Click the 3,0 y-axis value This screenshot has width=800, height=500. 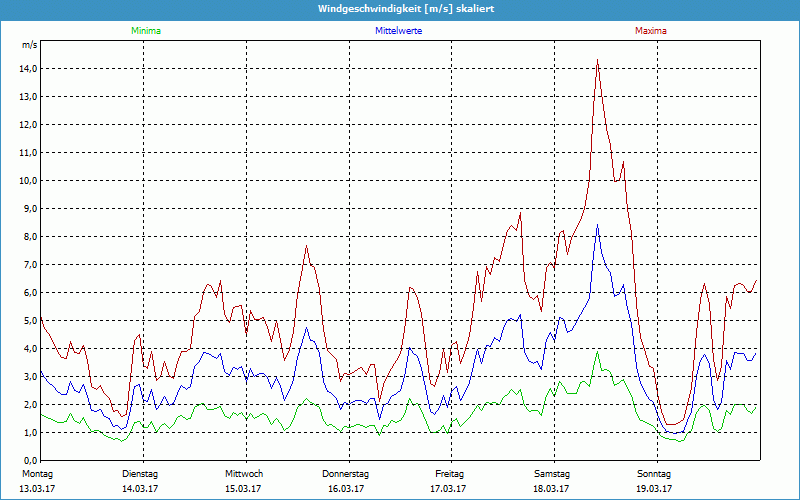click(31, 377)
